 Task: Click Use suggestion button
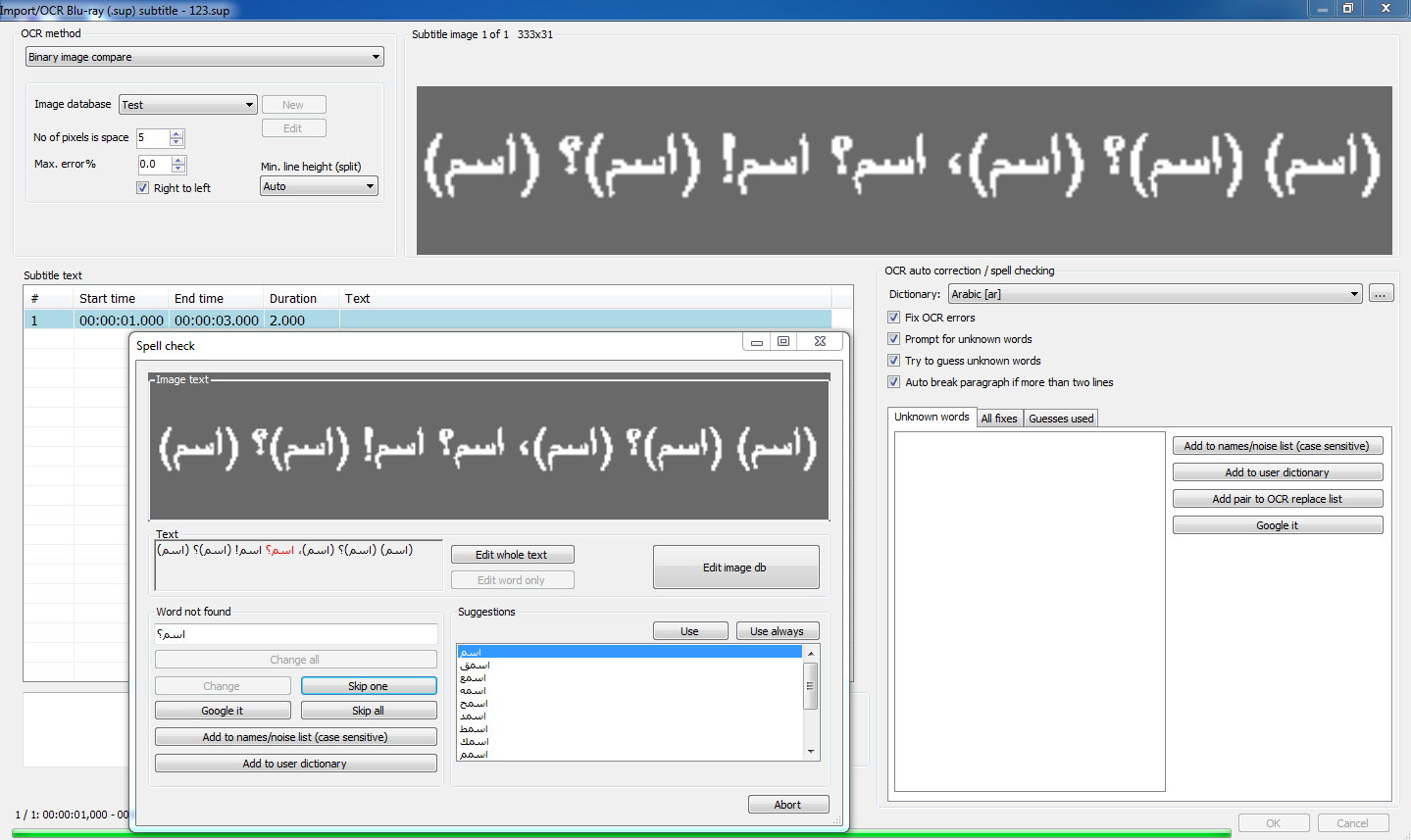click(x=690, y=631)
